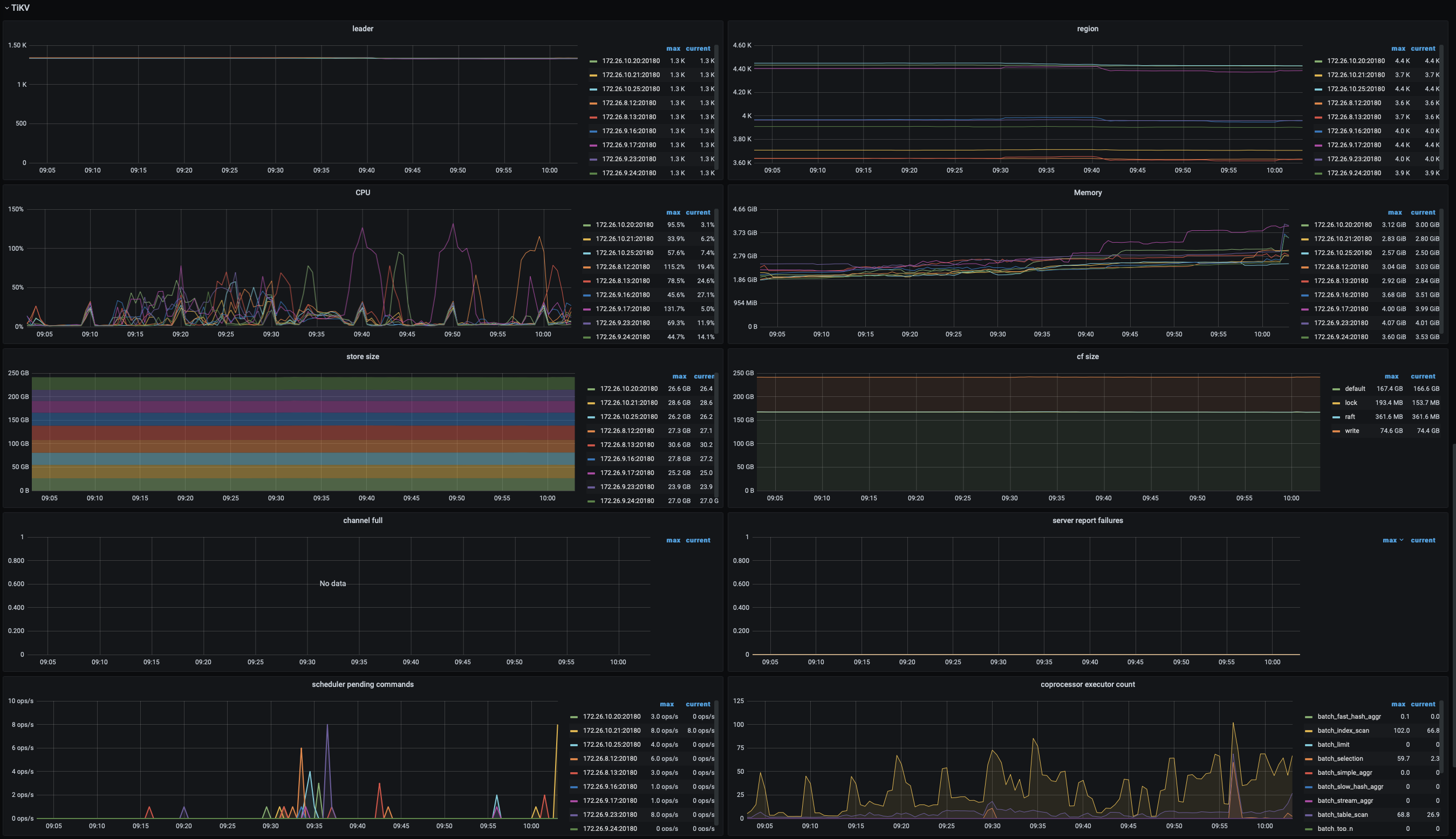The width and height of the screenshot is (1456, 839).
Task: Open the leader panel title menu
Action: coord(363,29)
